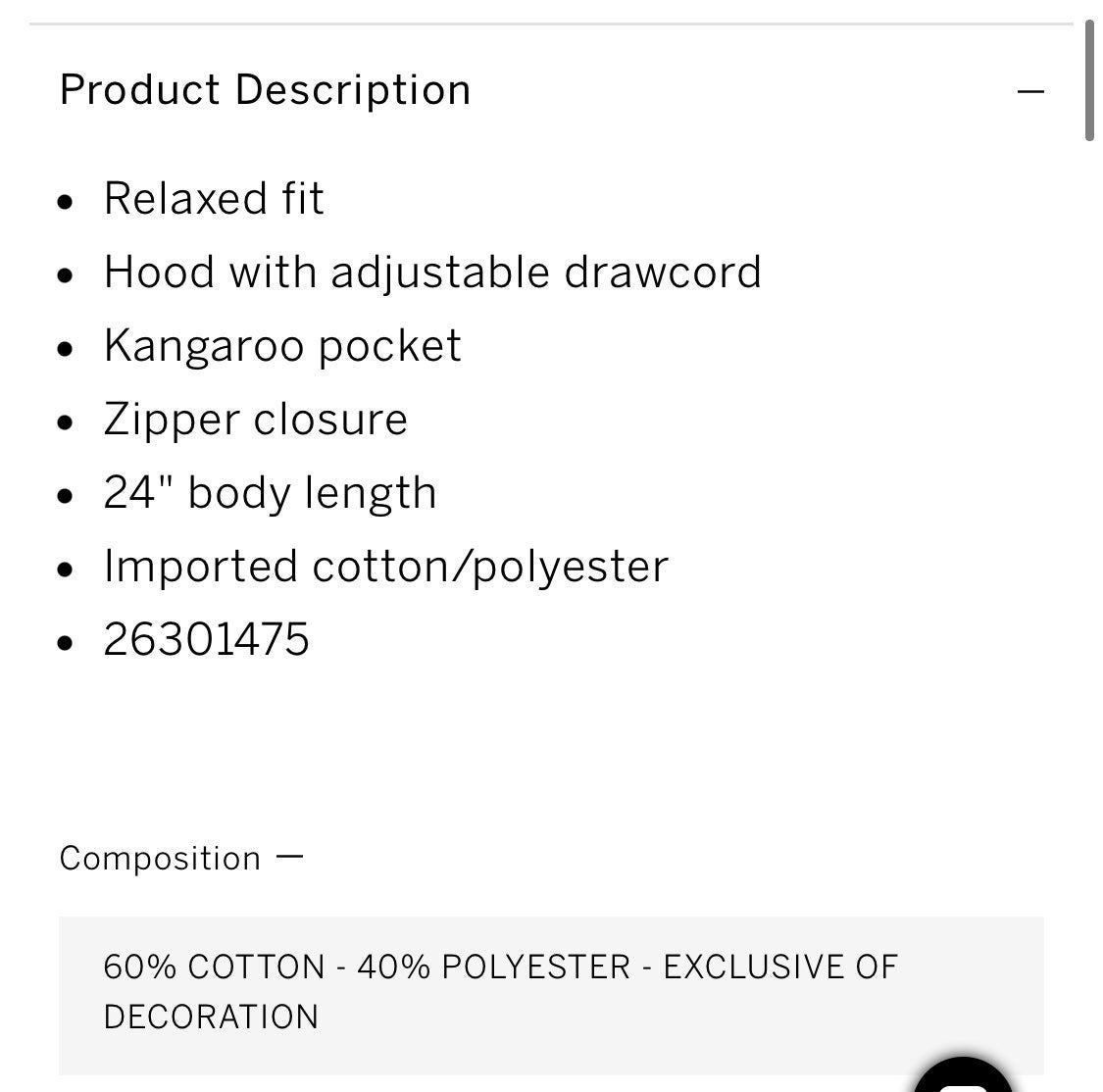Click the Hood with adjustable drawcord line
This screenshot has width=1103, height=1092.
[432, 273]
